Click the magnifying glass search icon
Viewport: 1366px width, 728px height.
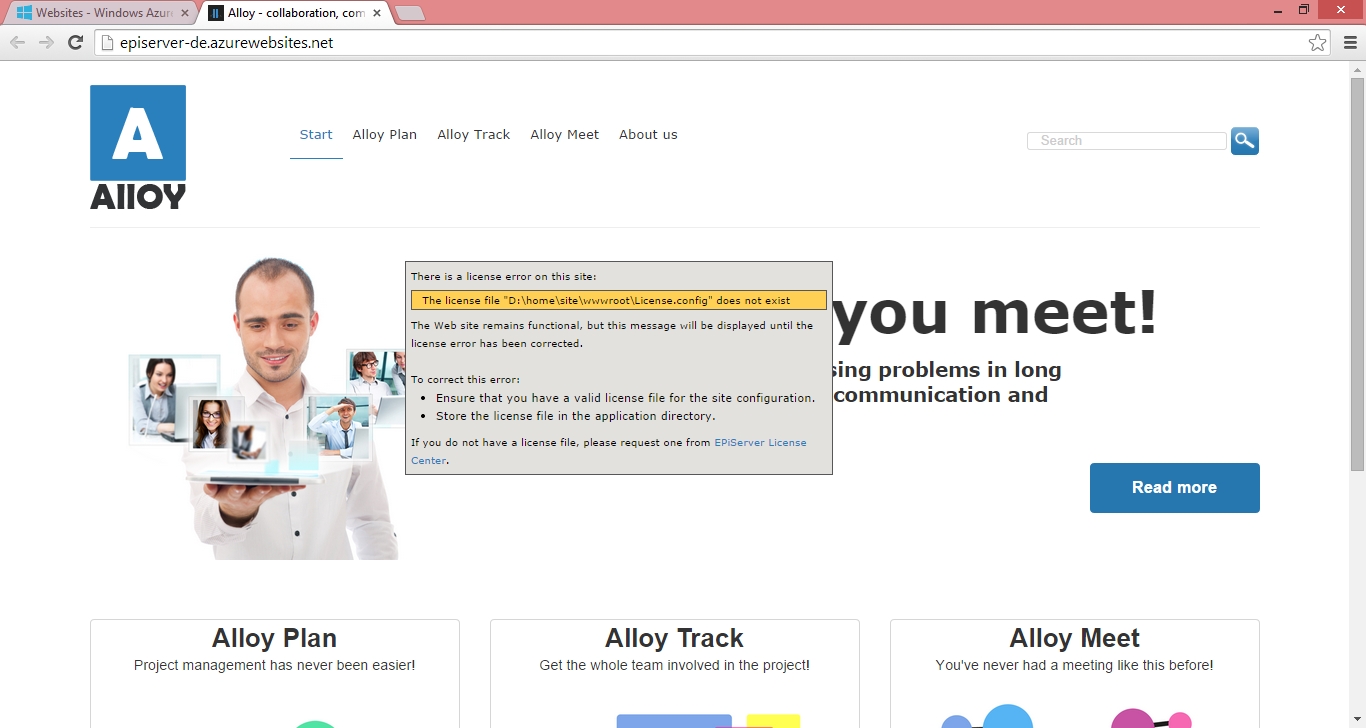(x=1244, y=141)
